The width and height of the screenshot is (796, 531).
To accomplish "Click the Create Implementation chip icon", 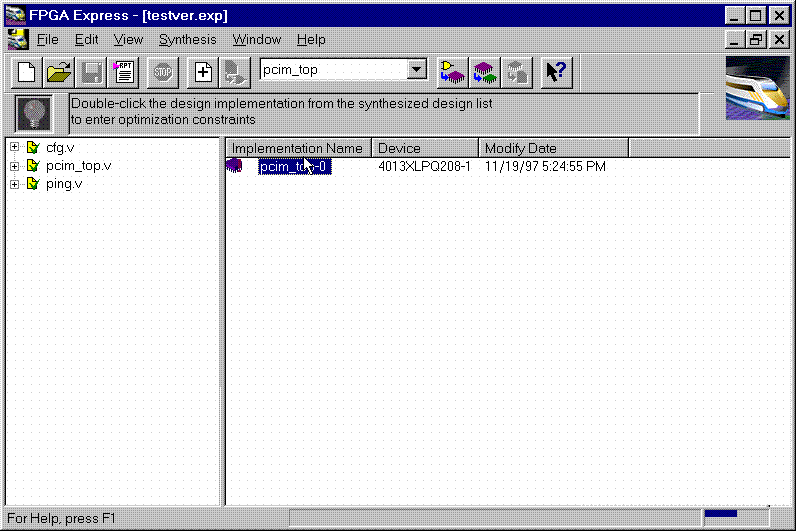I will tap(452, 73).
